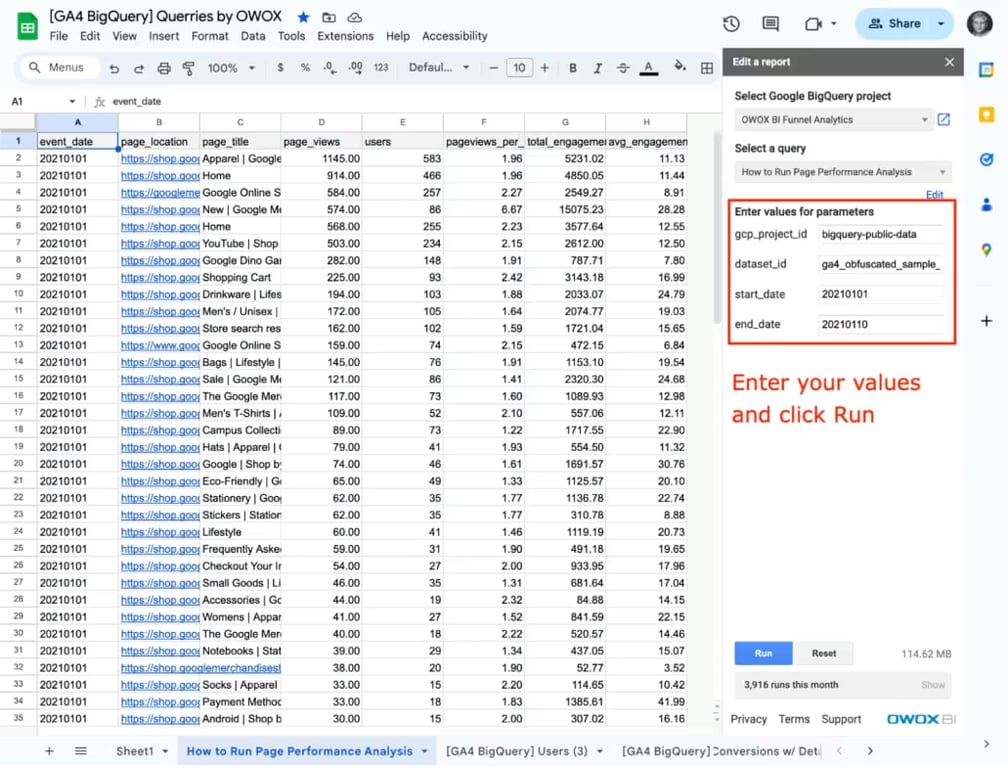Click the start_date input field
Image resolution: width=1008 pixels, height=768 pixels.
coord(881,294)
